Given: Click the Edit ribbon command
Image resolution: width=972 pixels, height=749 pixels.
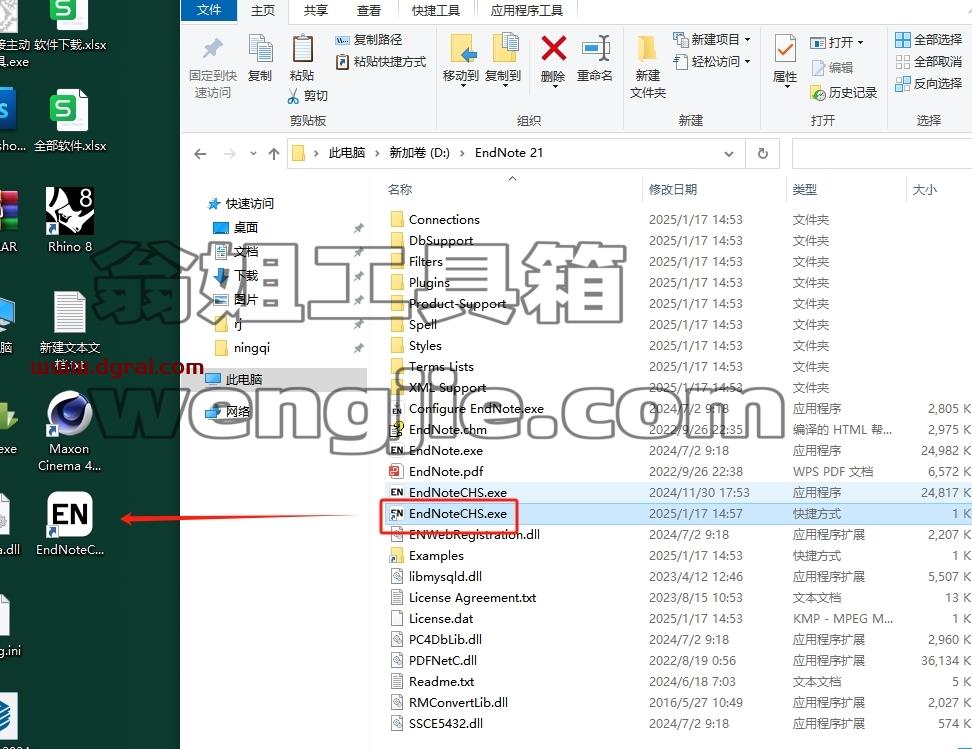Looking at the screenshot, I should 833,68.
